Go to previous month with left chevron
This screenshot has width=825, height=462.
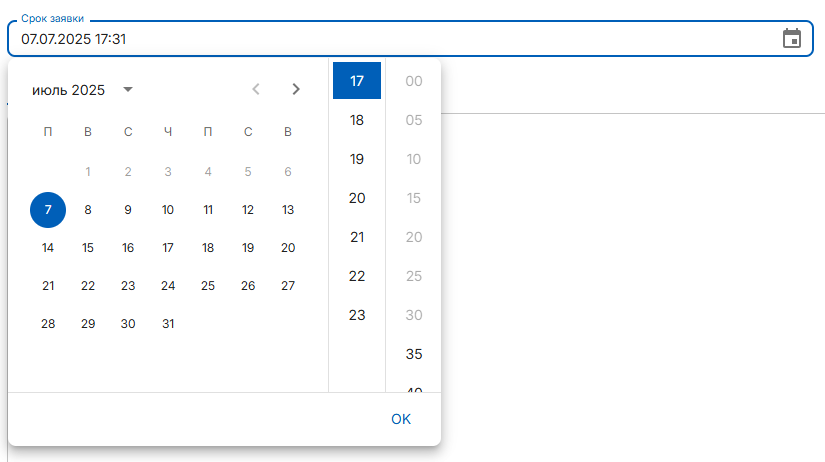pos(256,89)
